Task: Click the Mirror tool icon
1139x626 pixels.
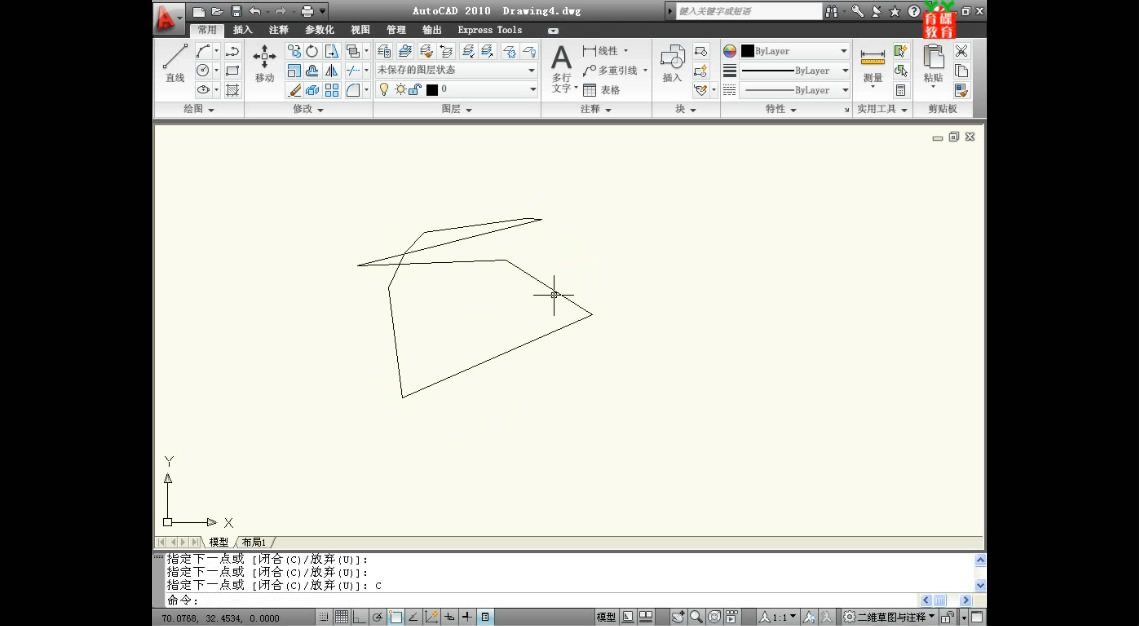Action: (x=331, y=70)
